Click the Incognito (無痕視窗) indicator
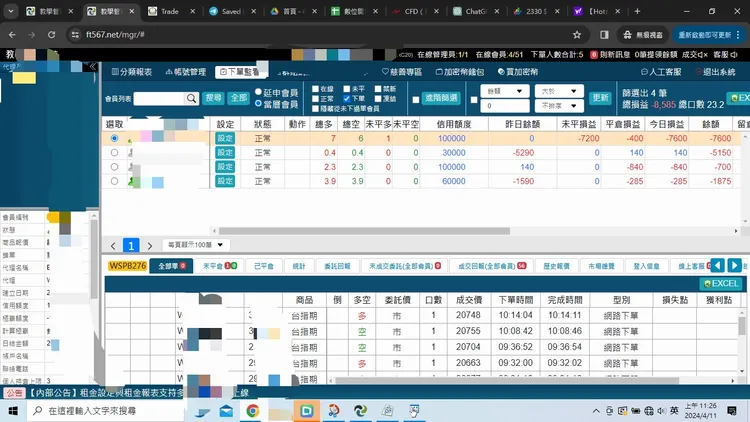Screen dimensions: 750x422 [x=643, y=34]
